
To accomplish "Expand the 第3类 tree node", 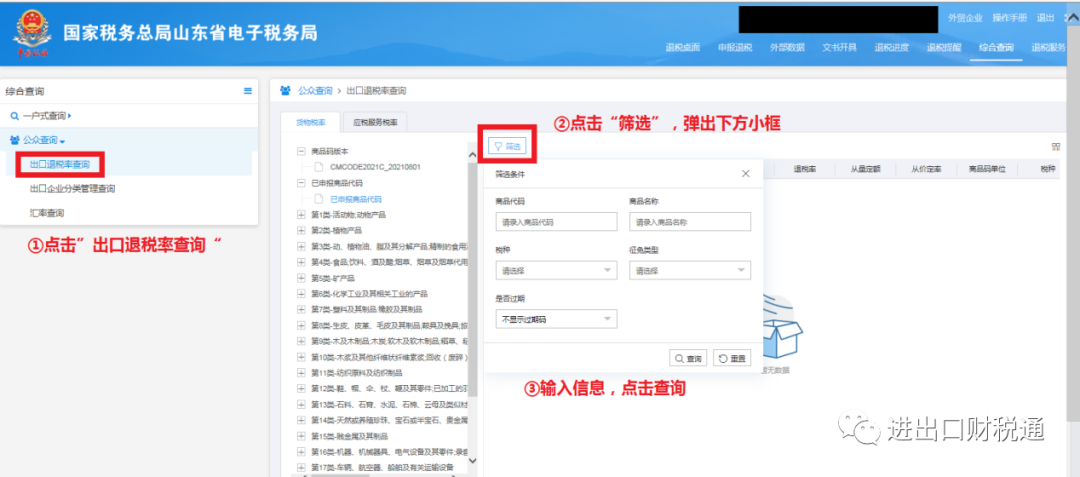I will 300,246.
